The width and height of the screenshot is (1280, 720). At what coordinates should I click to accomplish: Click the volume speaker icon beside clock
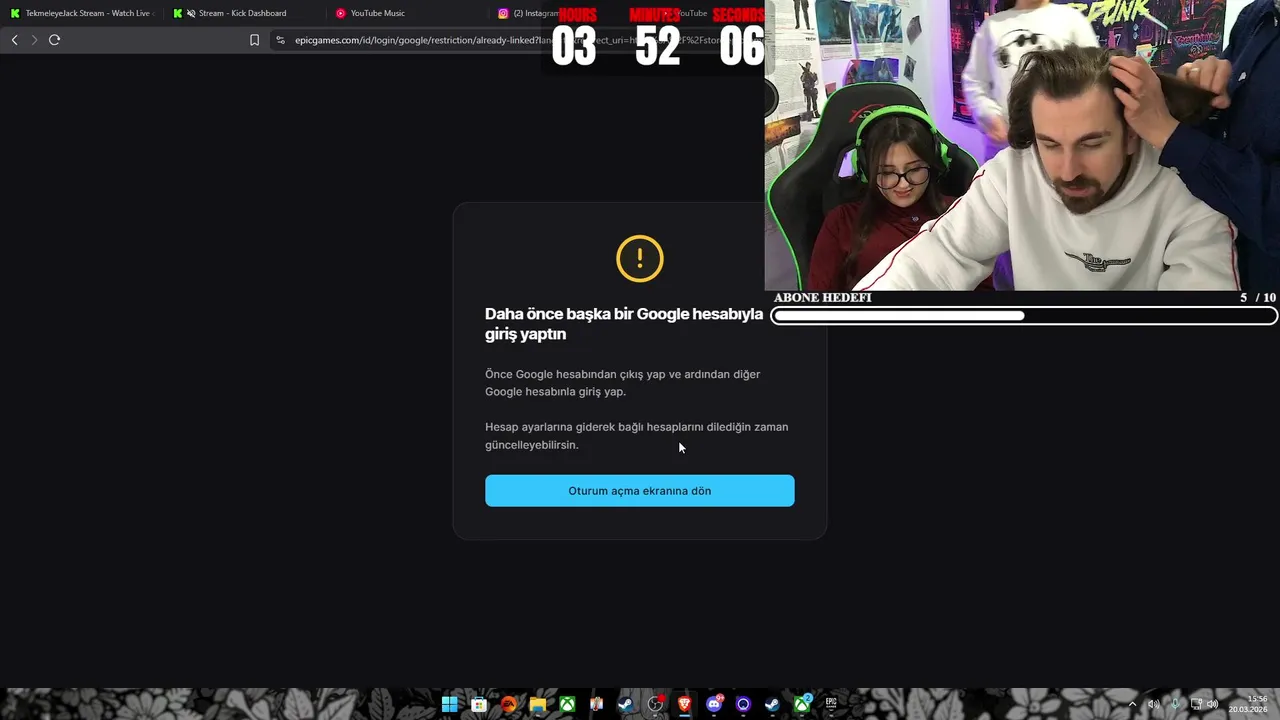(1212, 704)
